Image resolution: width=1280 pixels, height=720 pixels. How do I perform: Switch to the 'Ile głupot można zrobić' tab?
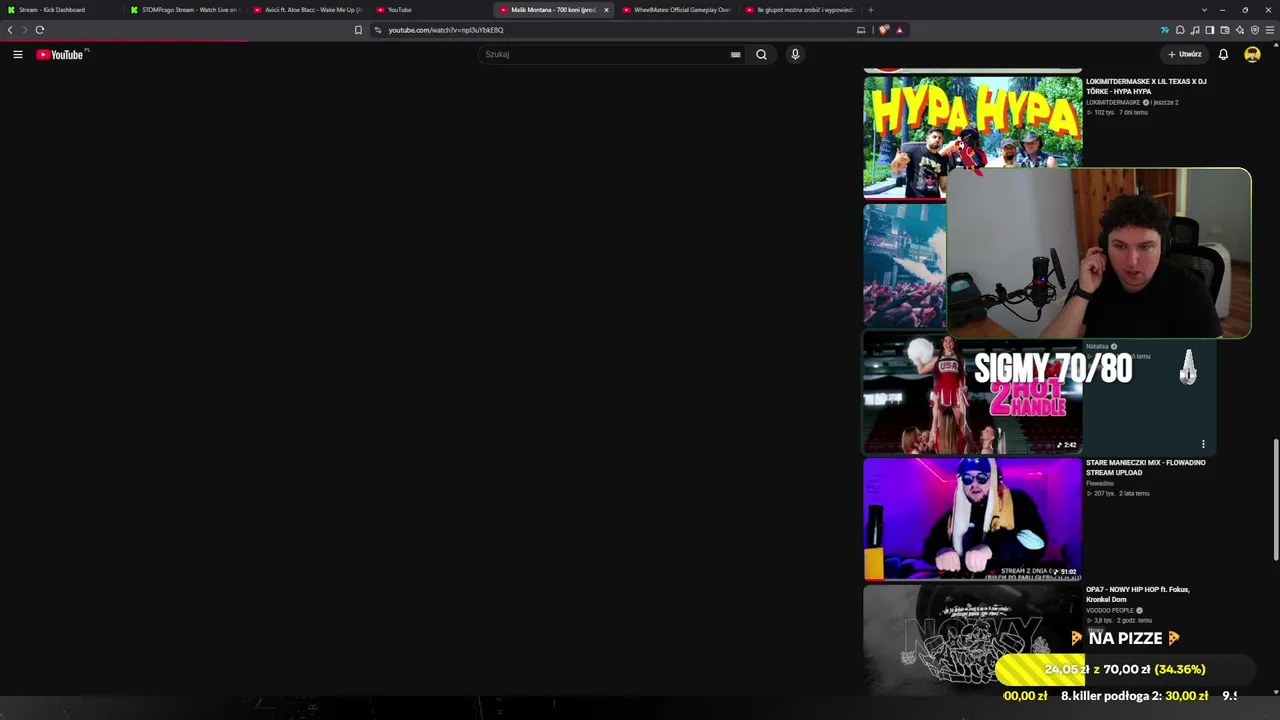799,10
